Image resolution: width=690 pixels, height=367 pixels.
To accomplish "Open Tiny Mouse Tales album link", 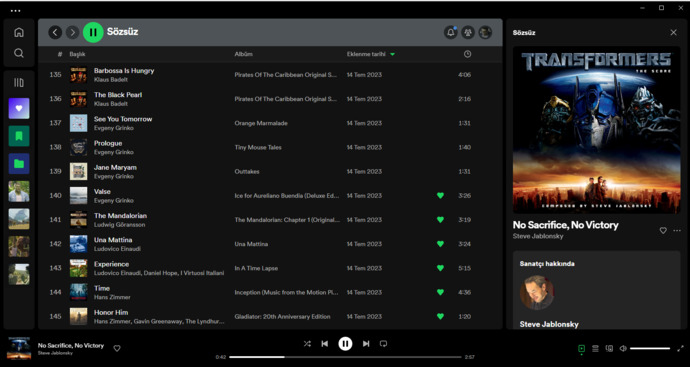I will 258,147.
